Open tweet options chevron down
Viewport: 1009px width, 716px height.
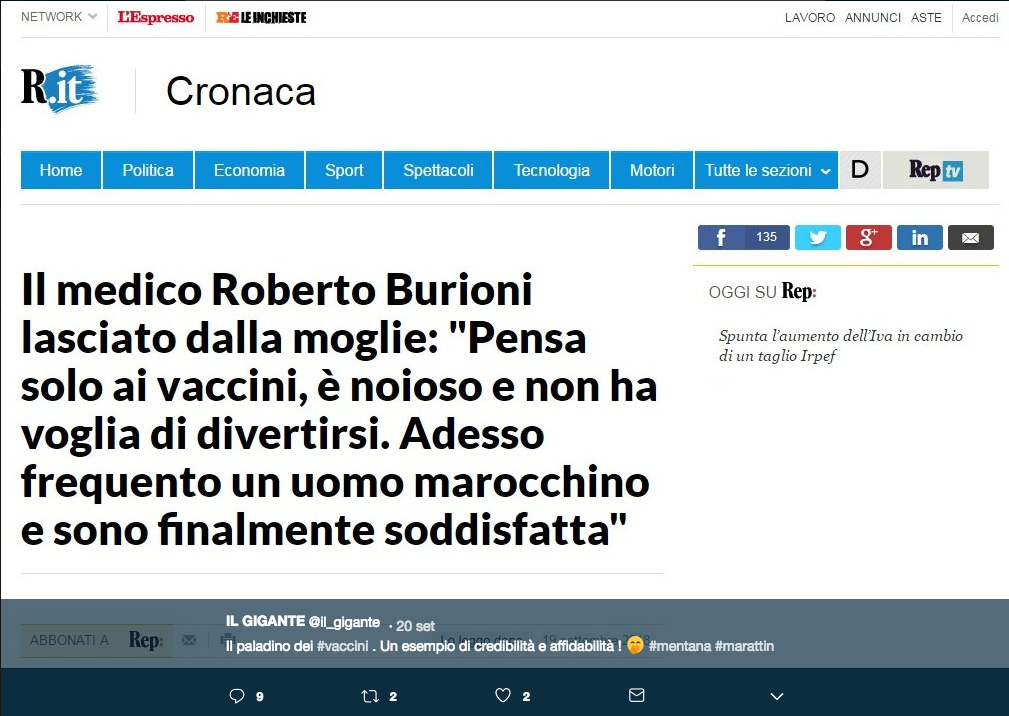[x=777, y=696]
